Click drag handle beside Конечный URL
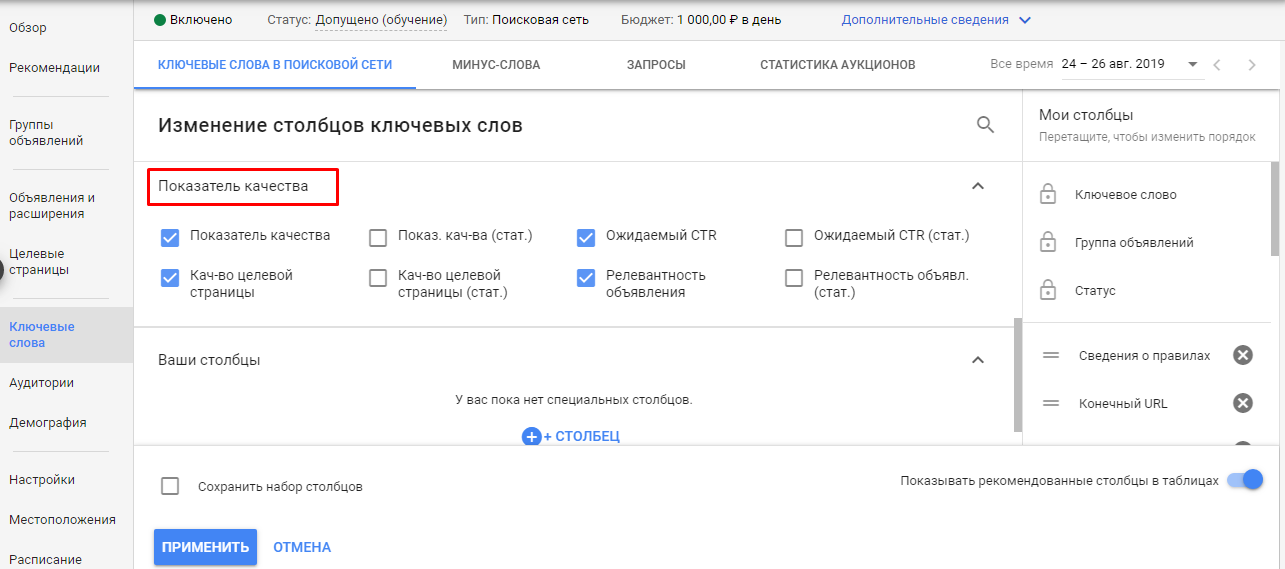1285x569 pixels. tap(1051, 403)
